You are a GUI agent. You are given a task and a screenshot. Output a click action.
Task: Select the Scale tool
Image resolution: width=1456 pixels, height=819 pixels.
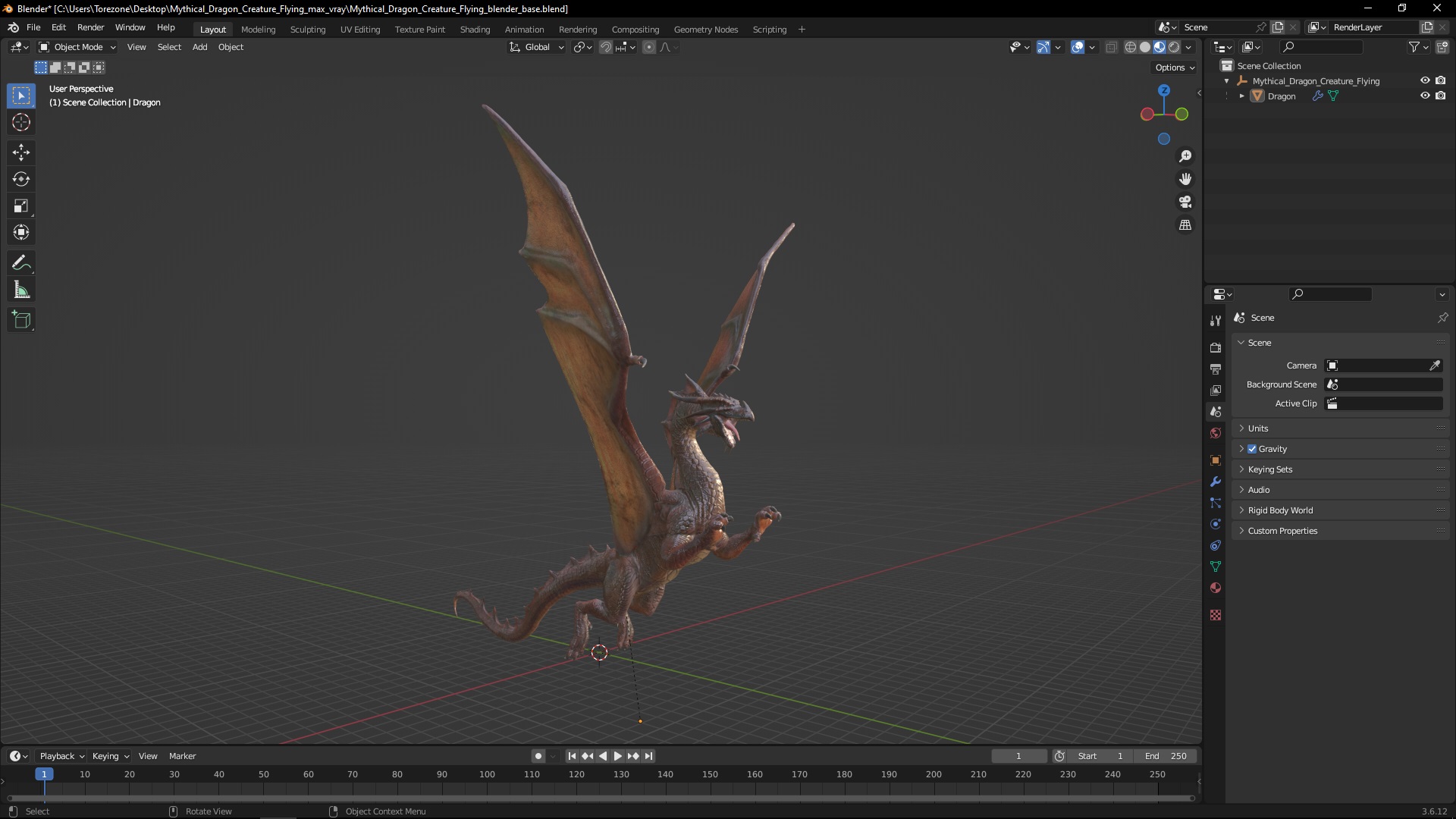click(x=21, y=206)
